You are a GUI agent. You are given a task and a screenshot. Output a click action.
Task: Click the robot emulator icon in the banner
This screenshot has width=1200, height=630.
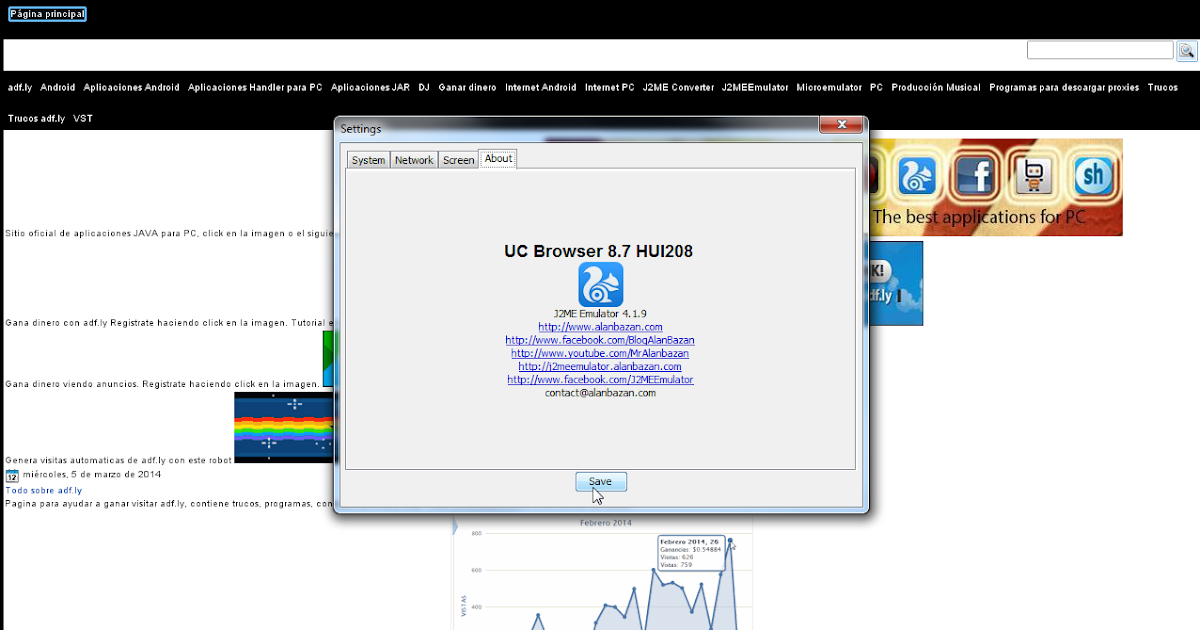(x=1035, y=176)
